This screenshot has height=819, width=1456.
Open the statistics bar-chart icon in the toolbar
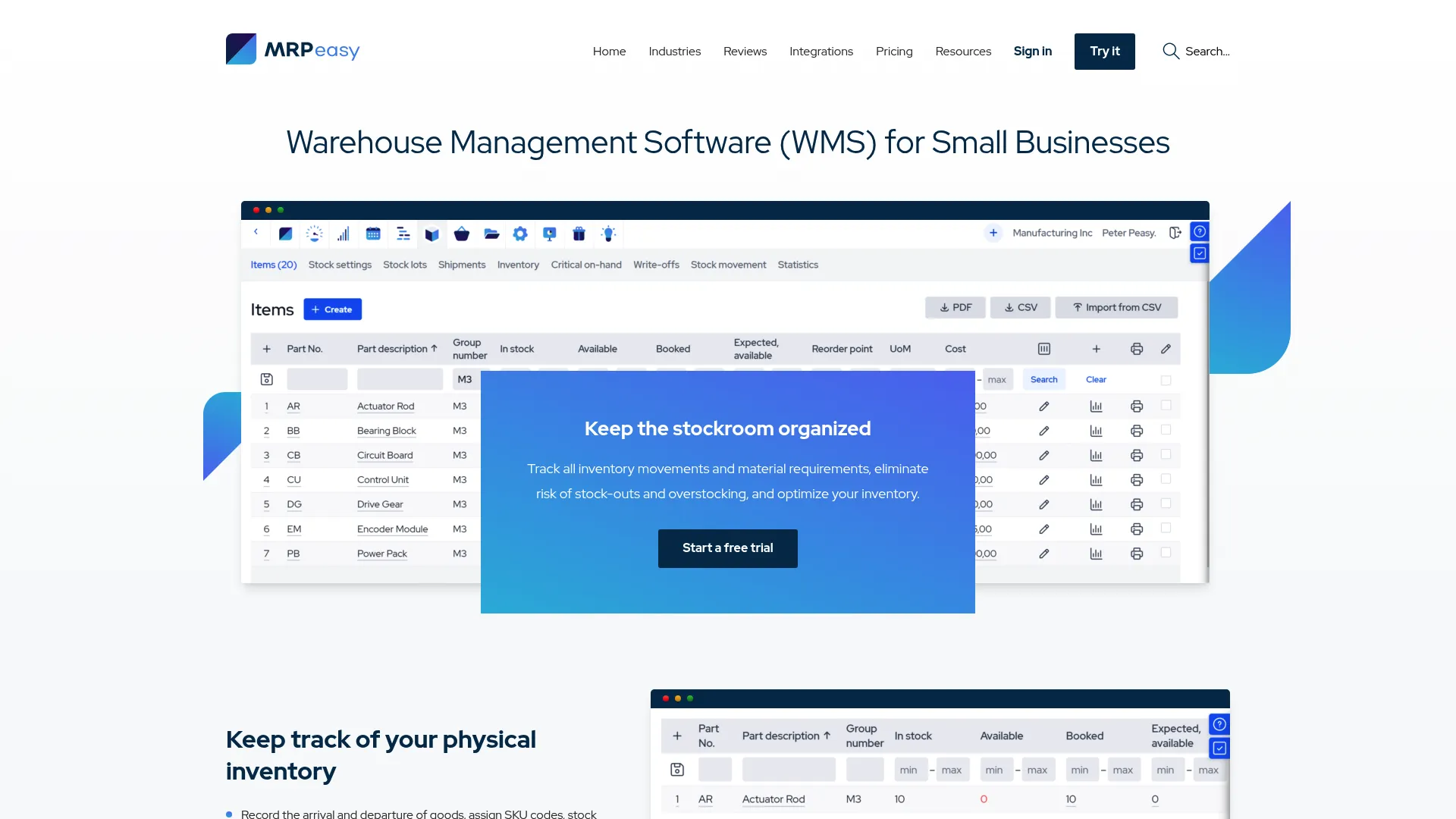point(343,234)
